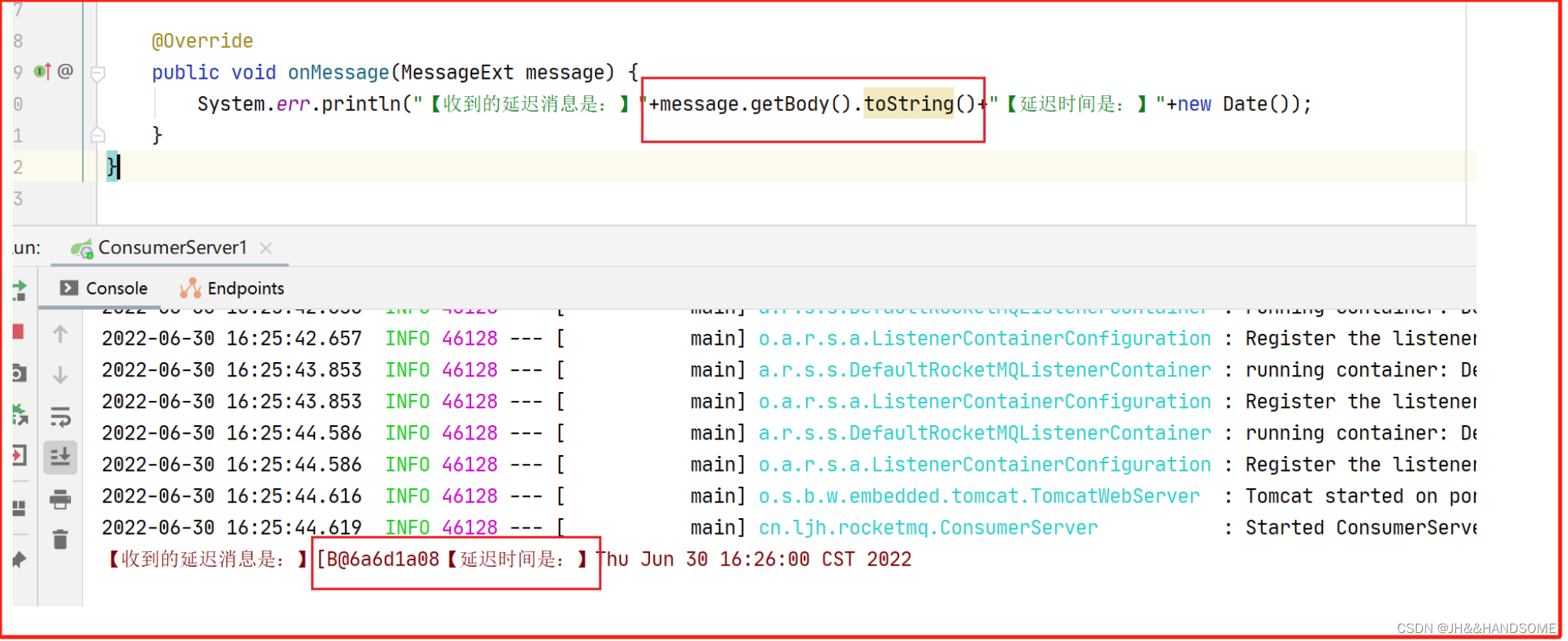
Task: Click new Date() in the println statement
Action: pos(1234,104)
